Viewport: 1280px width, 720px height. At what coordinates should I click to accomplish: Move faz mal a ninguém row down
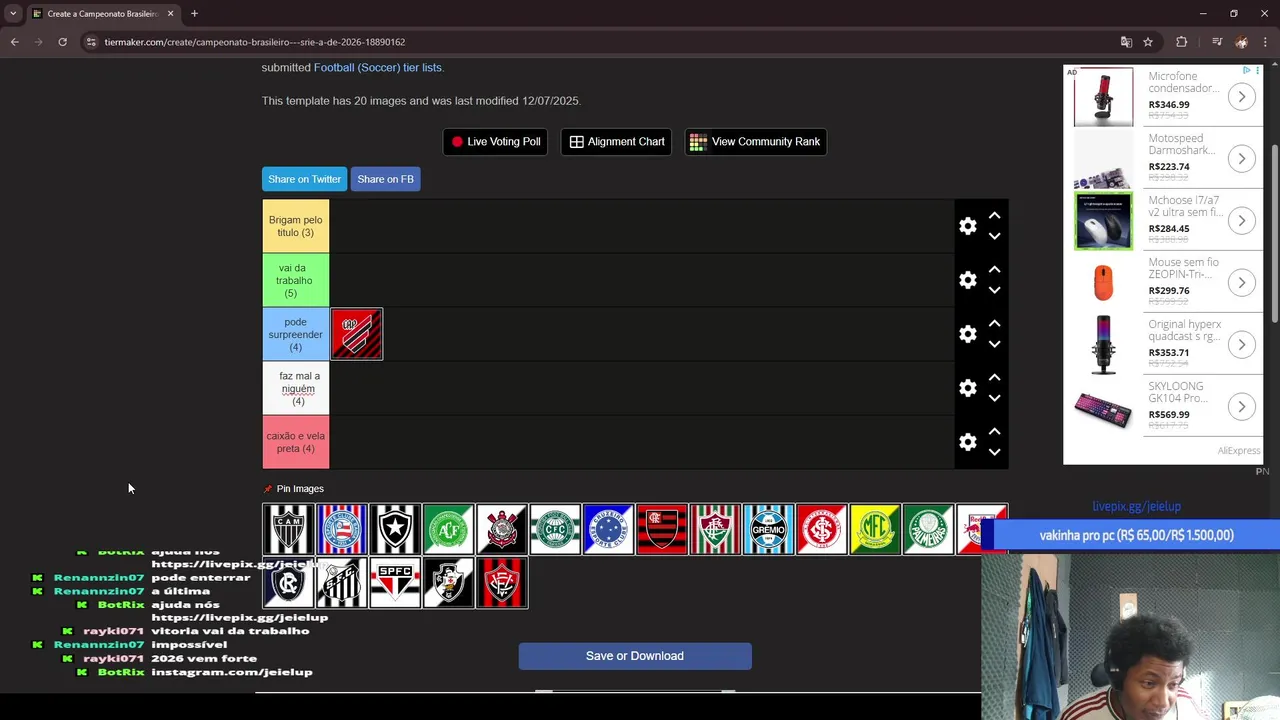(x=994, y=398)
